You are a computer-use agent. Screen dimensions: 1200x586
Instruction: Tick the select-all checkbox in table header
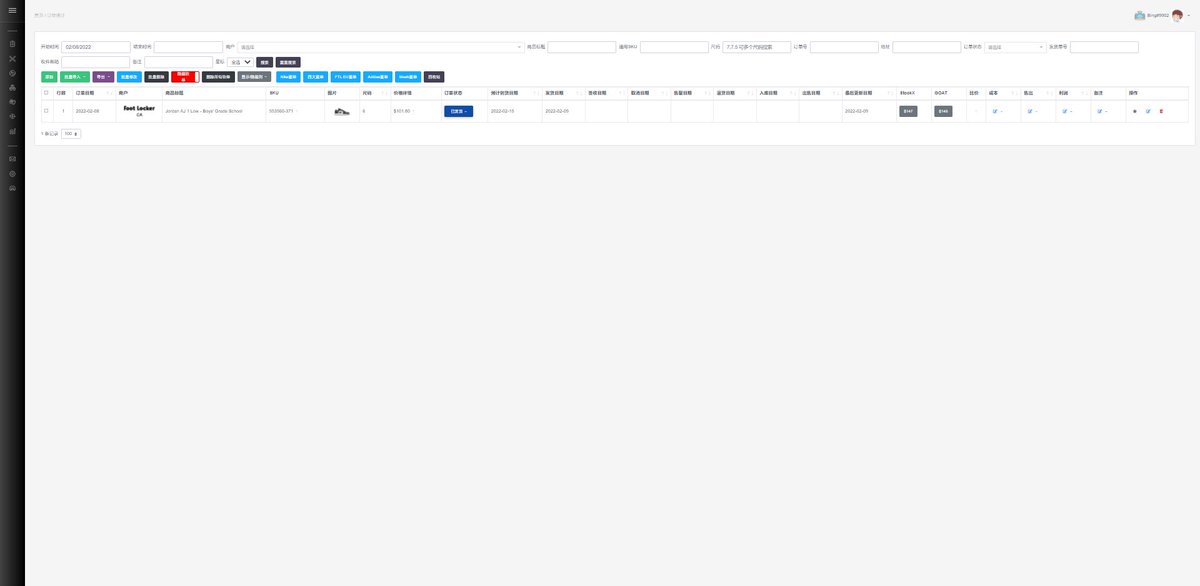click(46, 93)
